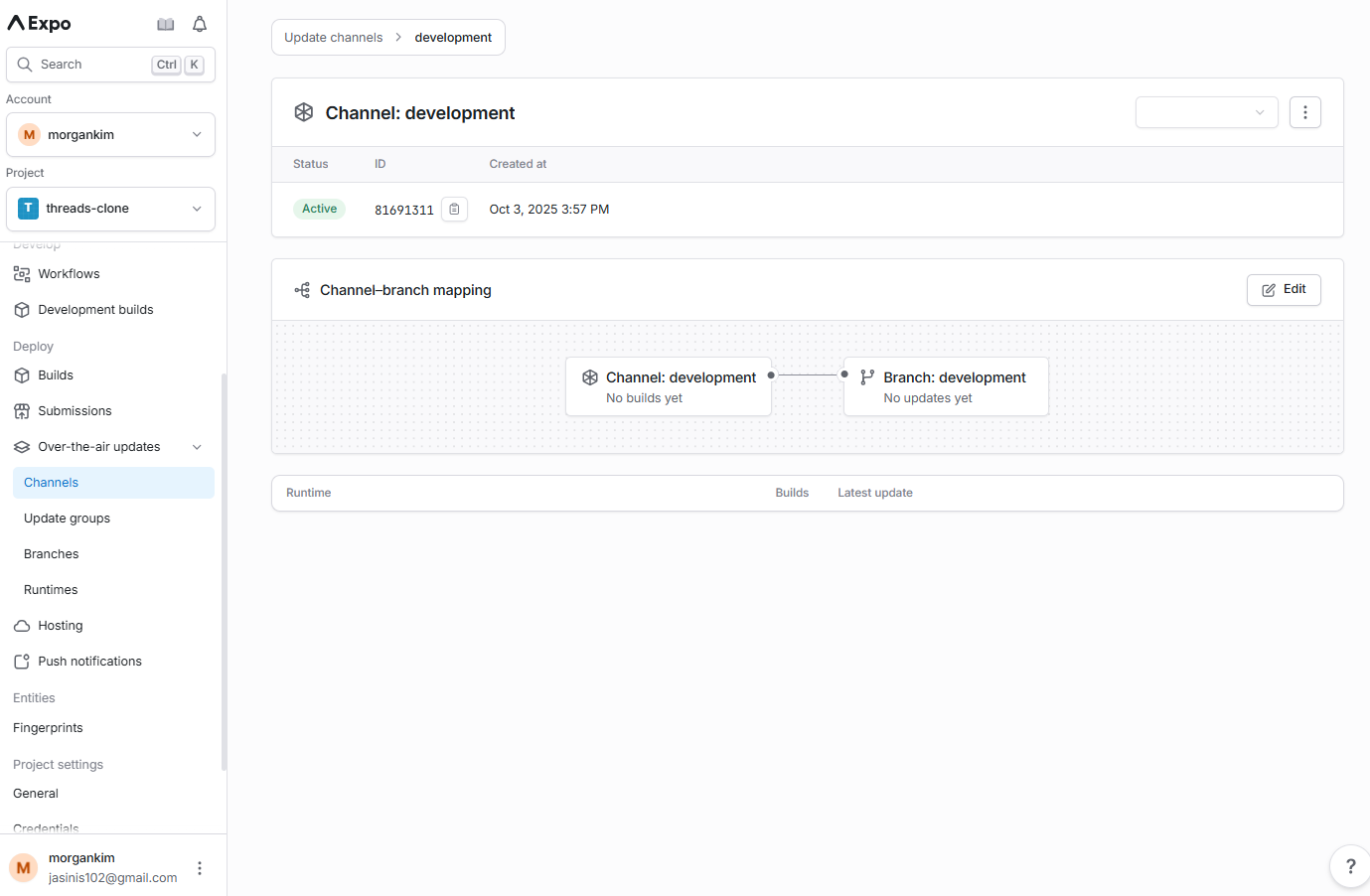Click the Push notifications icon

[x=22, y=662]
